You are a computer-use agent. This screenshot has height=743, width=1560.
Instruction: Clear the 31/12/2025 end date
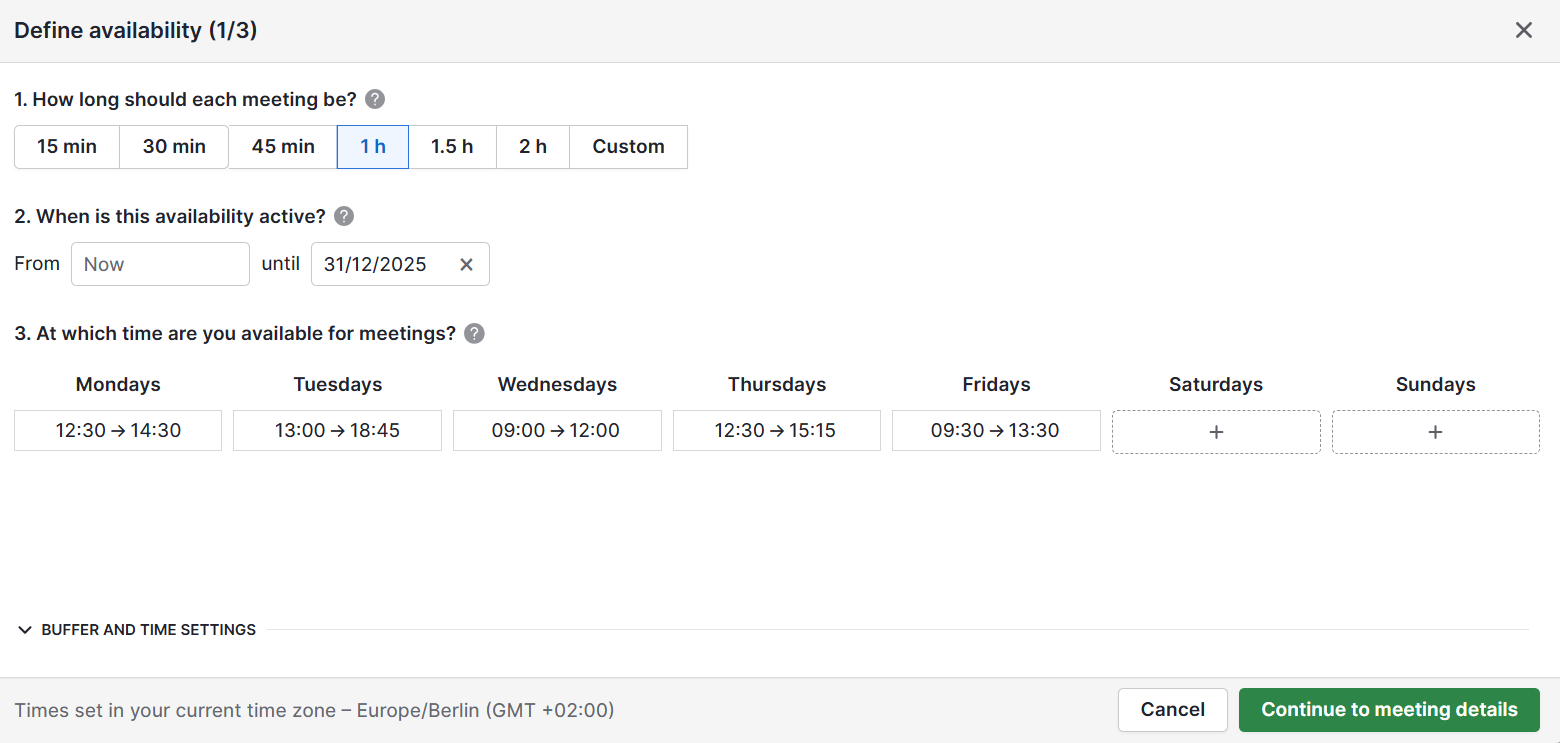click(x=466, y=264)
